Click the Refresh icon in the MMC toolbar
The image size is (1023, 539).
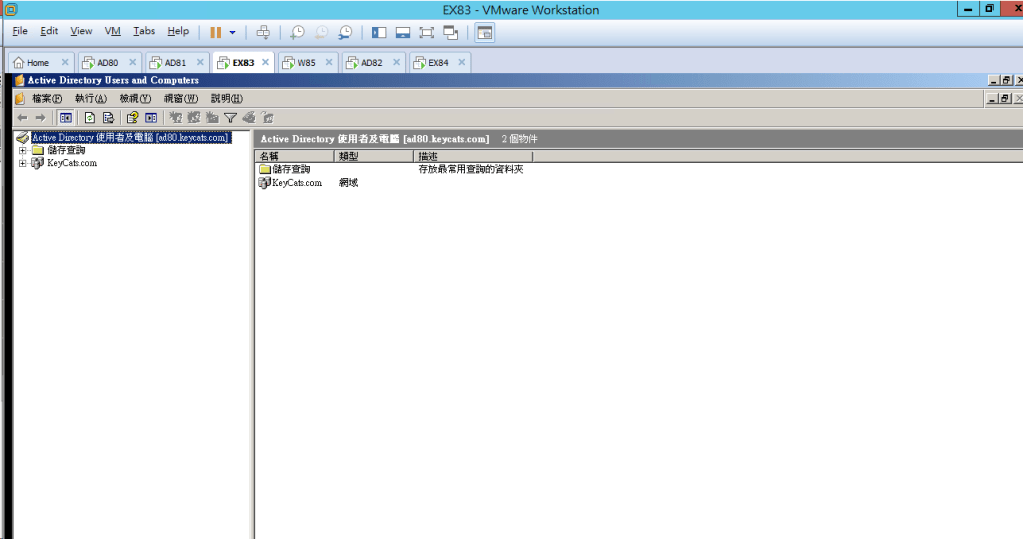coord(90,118)
